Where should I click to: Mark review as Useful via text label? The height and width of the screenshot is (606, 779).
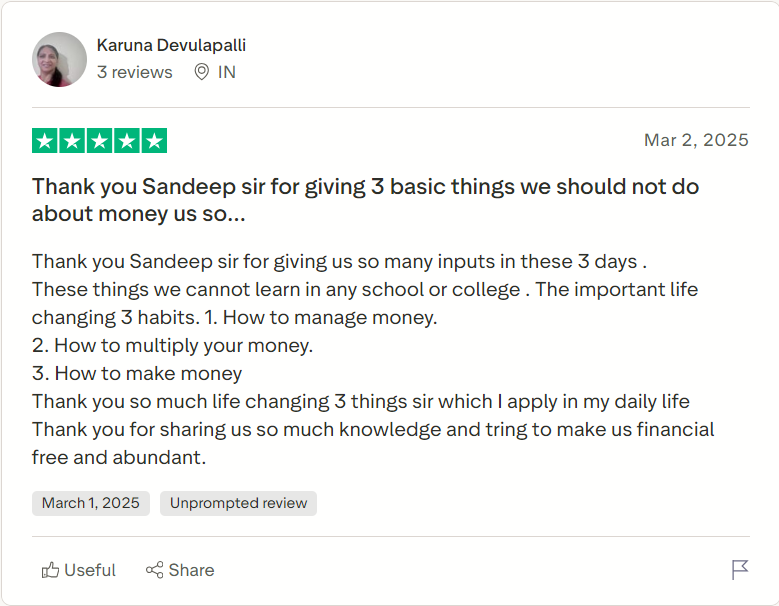90,570
